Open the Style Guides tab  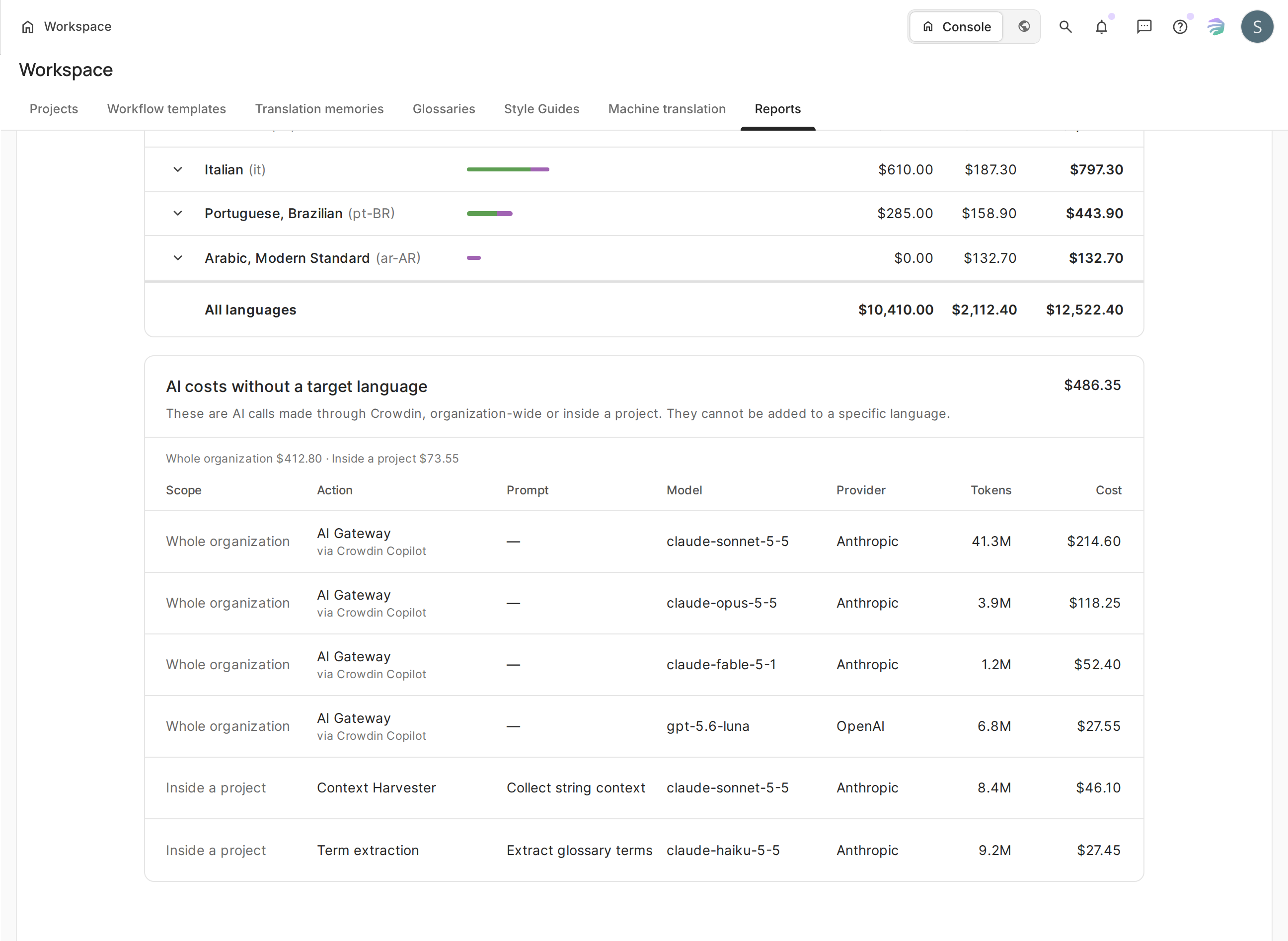tap(541, 109)
